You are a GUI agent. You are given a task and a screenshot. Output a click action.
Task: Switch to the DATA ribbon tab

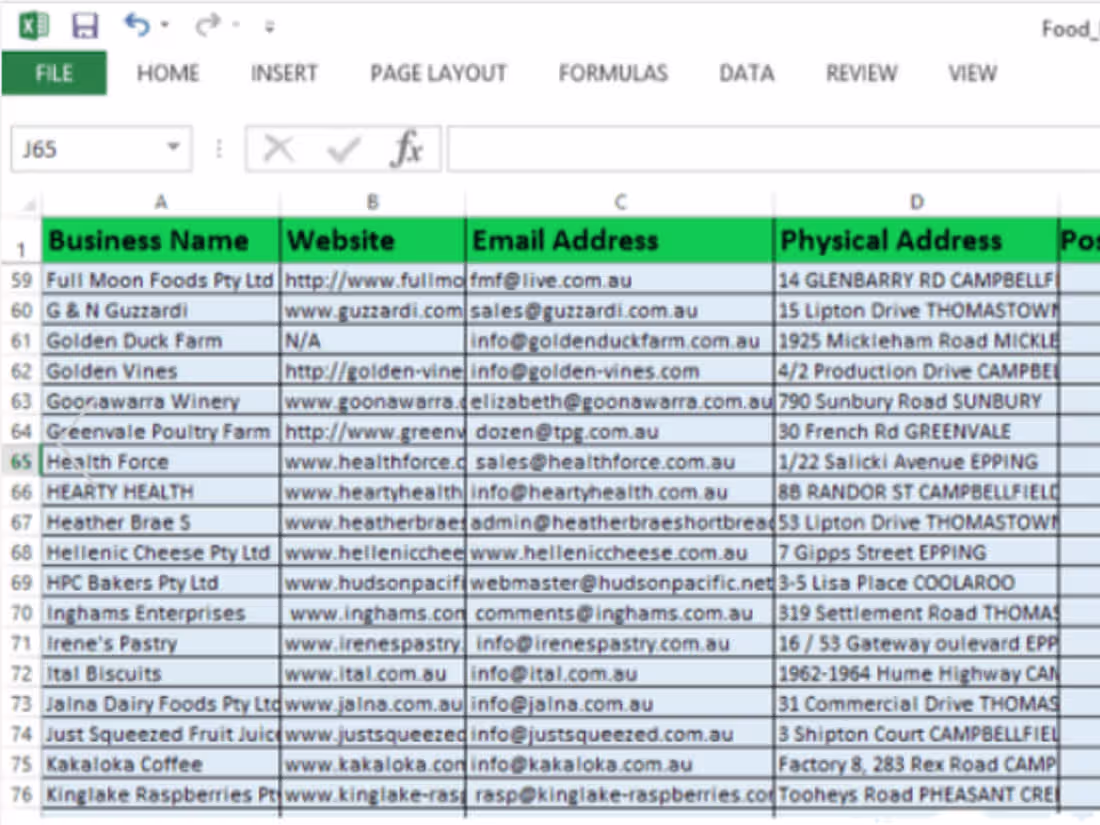click(746, 72)
